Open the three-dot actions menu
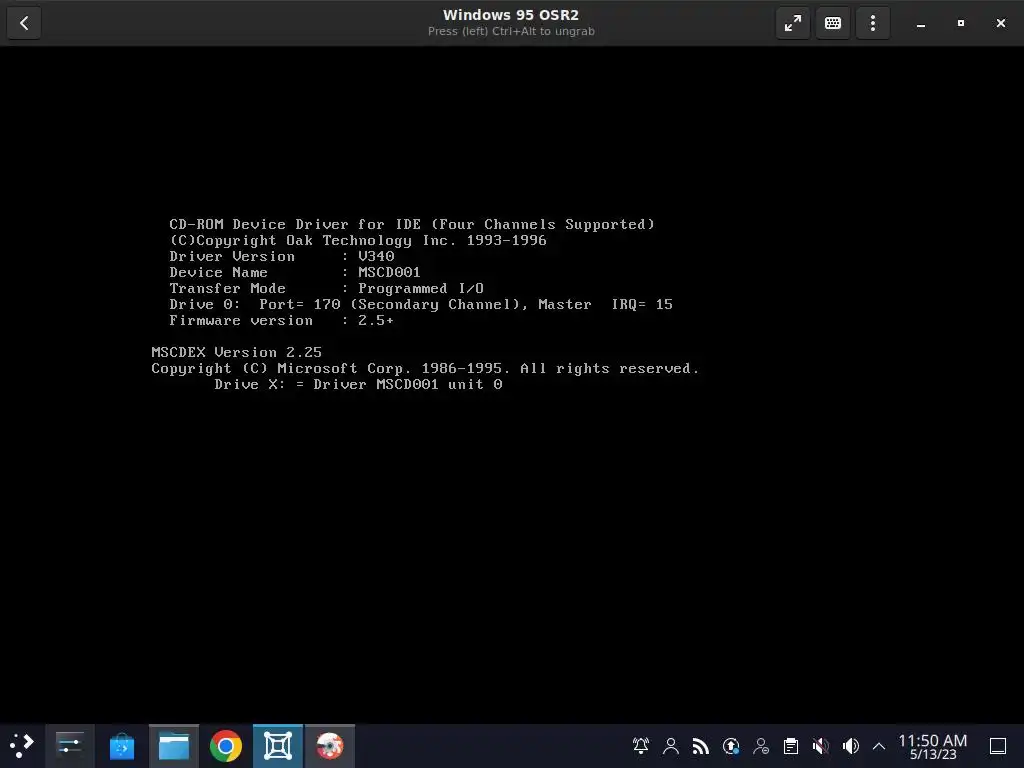 pos(872,24)
